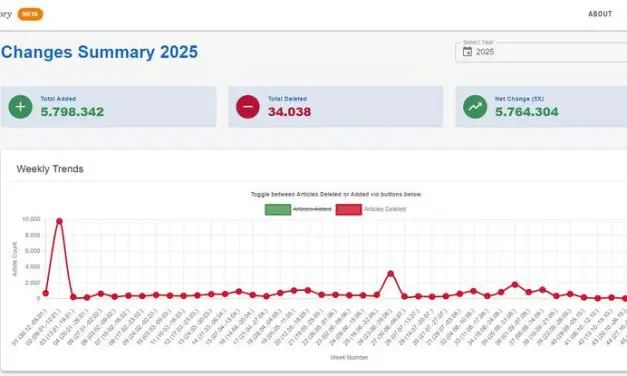Viewport: 627px width, 376px height.
Task: Click the Total Deleted label
Action: (287, 99)
